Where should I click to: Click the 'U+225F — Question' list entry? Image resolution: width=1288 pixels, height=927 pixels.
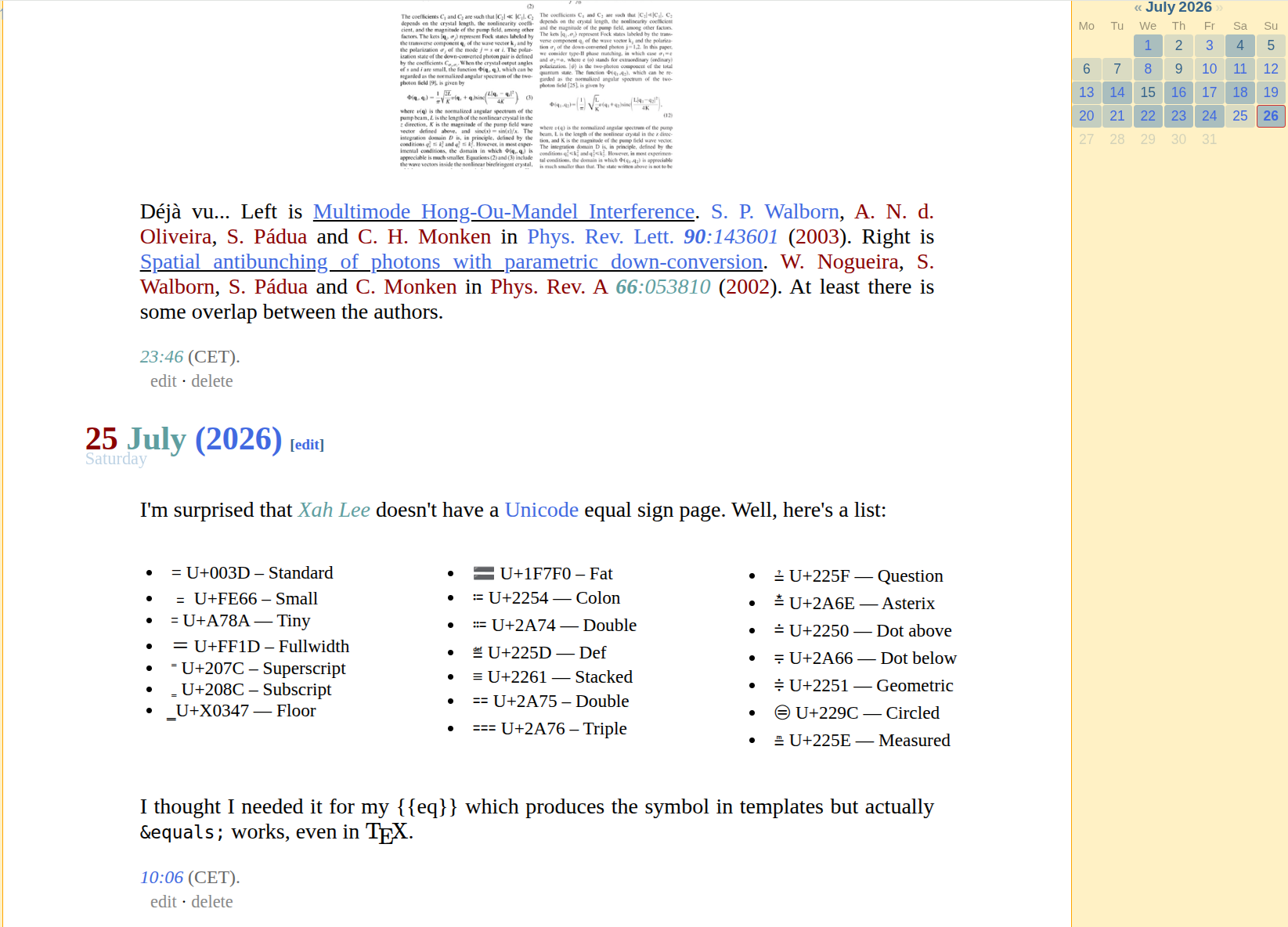tap(858, 575)
